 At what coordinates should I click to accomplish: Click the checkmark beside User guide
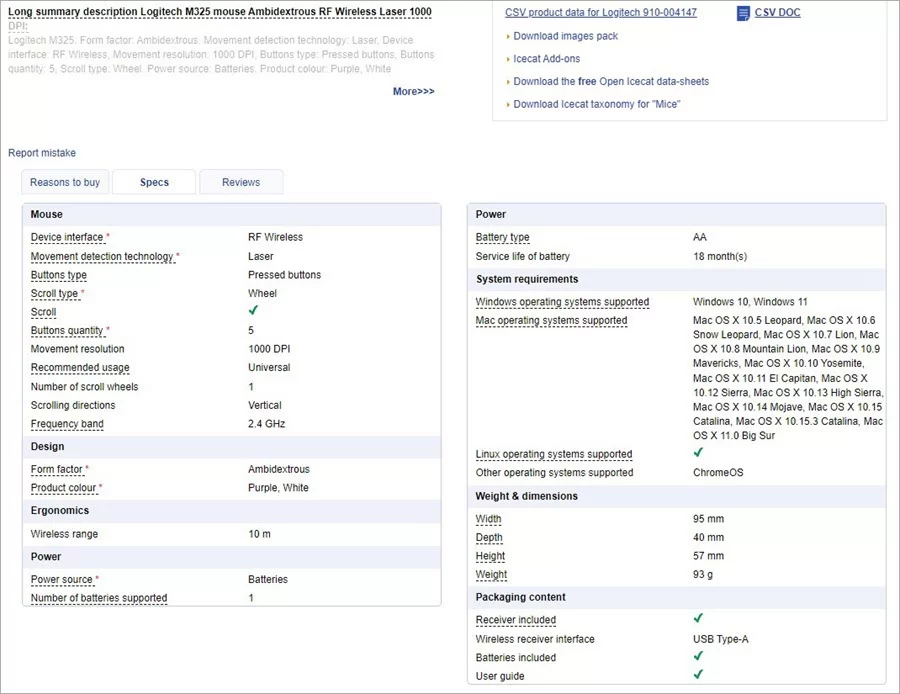click(697, 676)
